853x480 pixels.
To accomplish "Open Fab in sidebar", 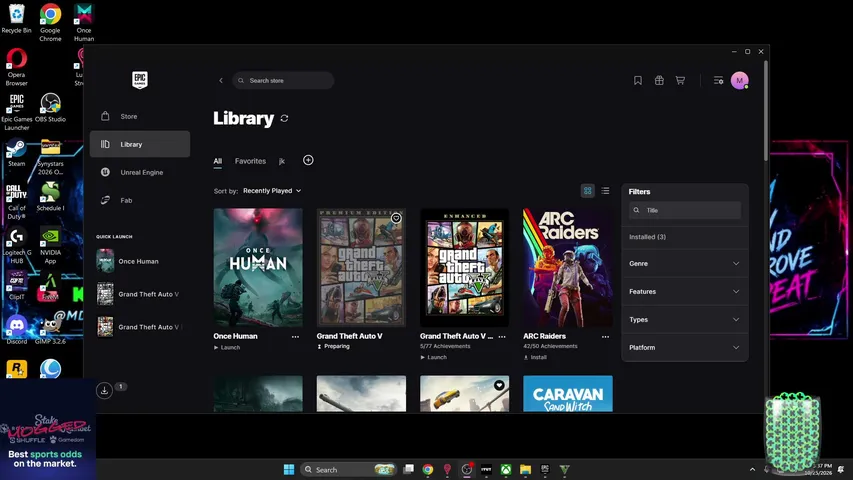I will click(140, 200).
